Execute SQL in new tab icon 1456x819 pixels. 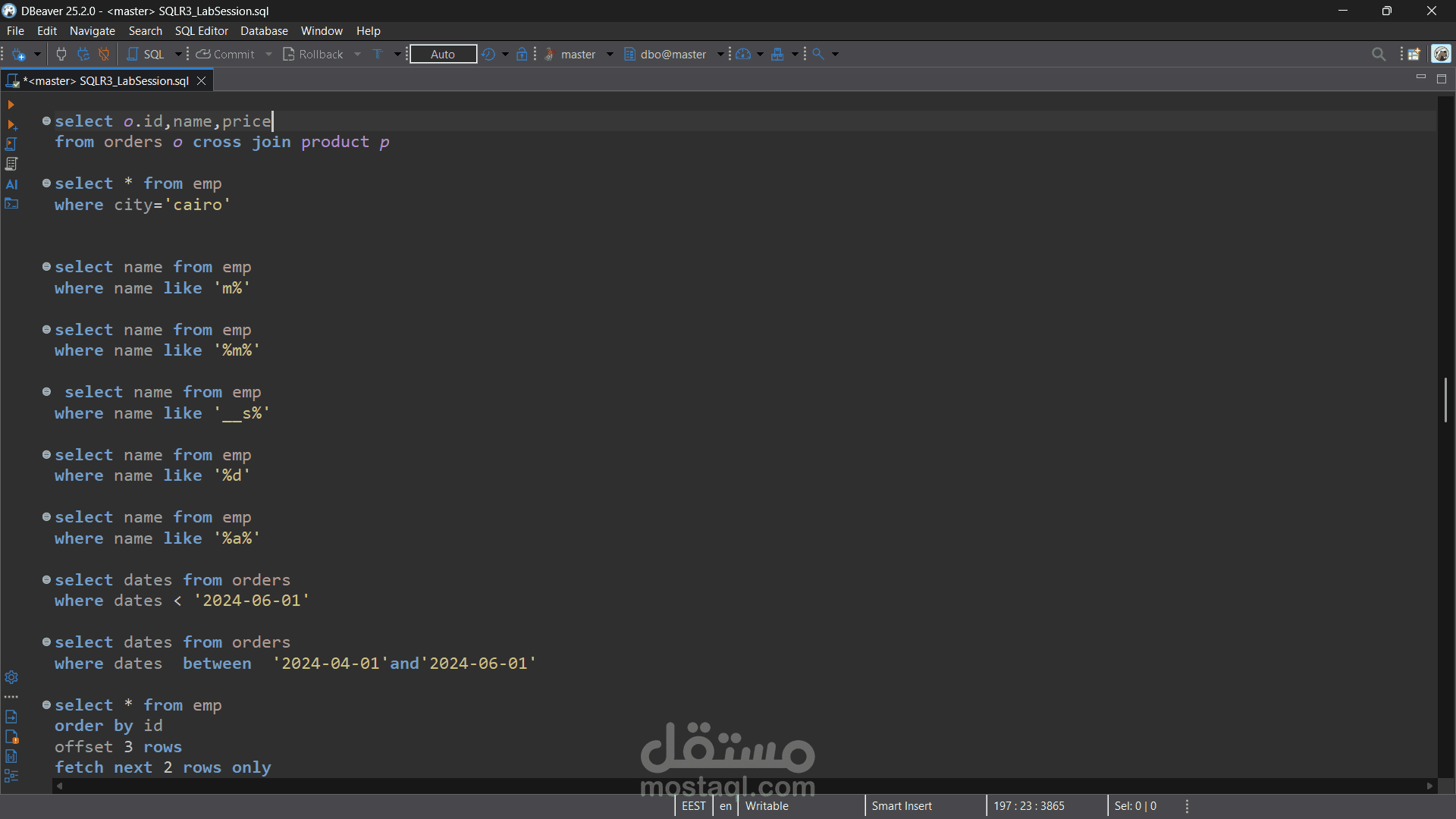(11, 124)
